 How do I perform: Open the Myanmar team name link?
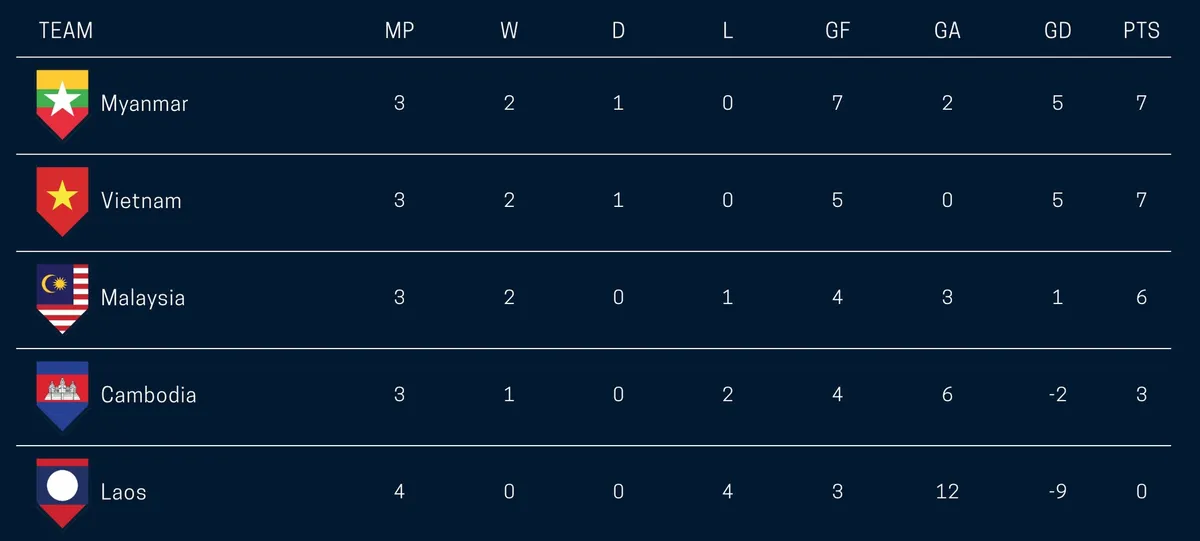click(x=144, y=104)
